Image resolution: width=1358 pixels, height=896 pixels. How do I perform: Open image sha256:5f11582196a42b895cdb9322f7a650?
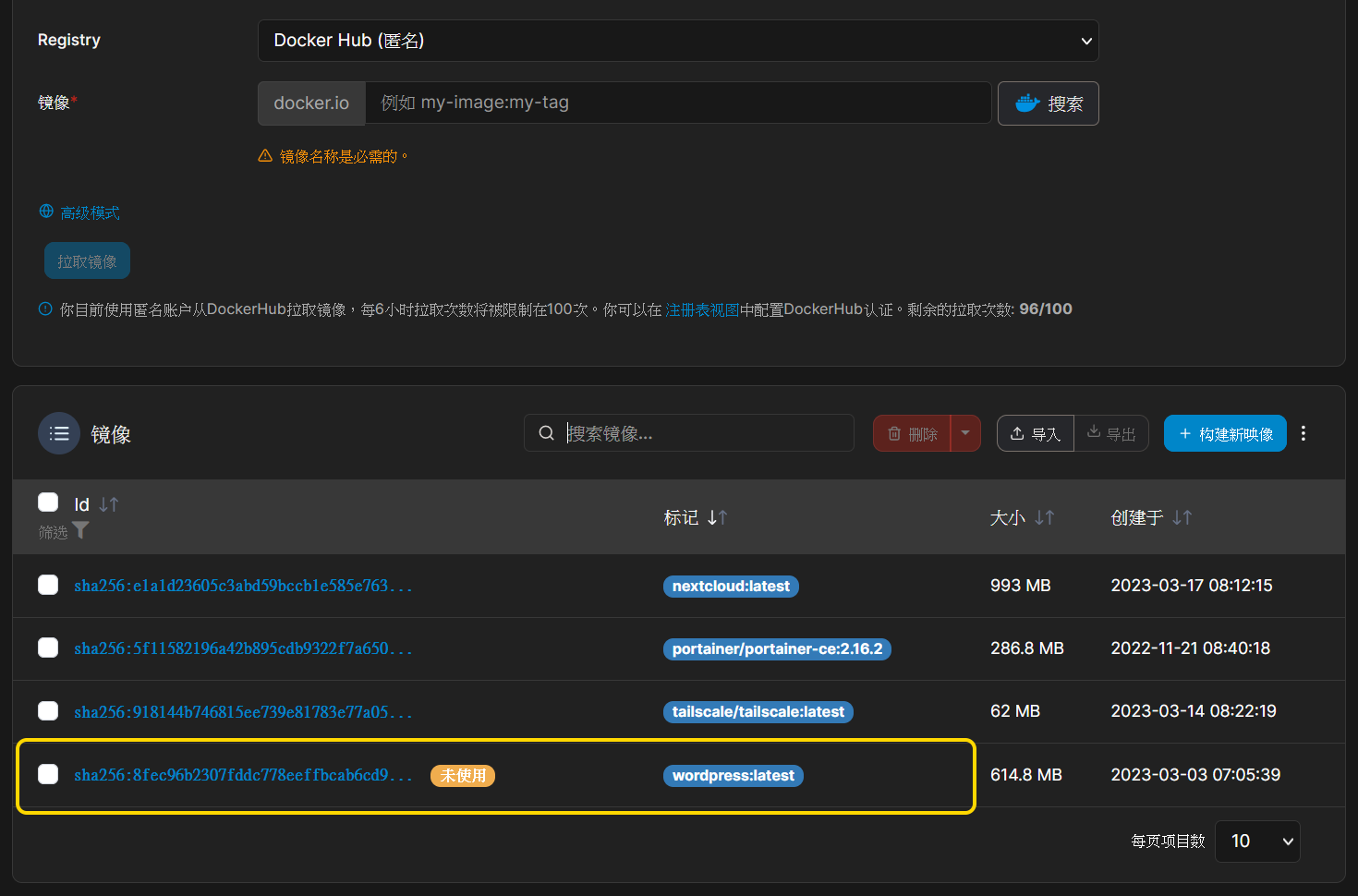[243, 648]
